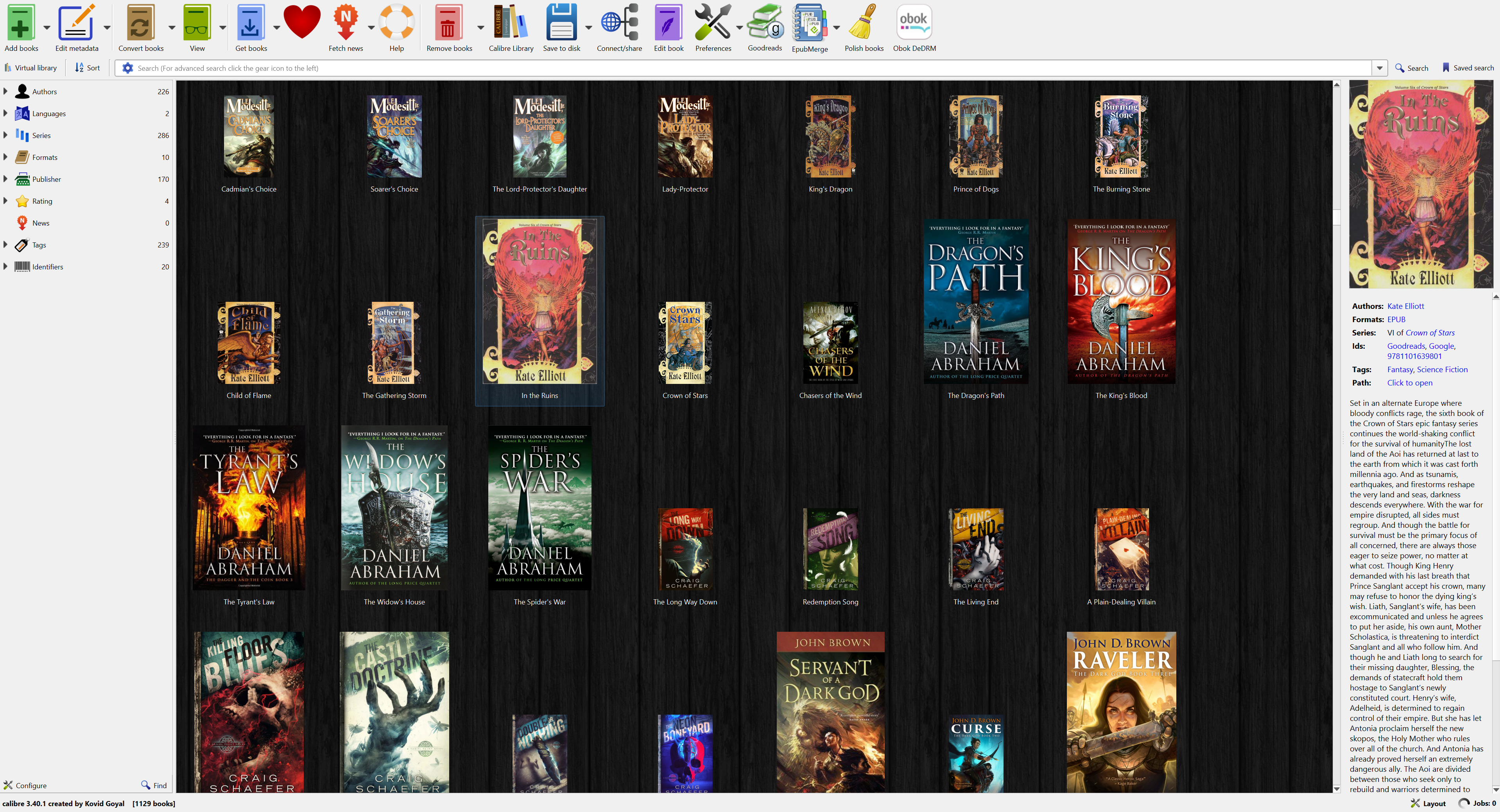
Task: Open the Crown of Stars series link
Action: [x=1430, y=333]
